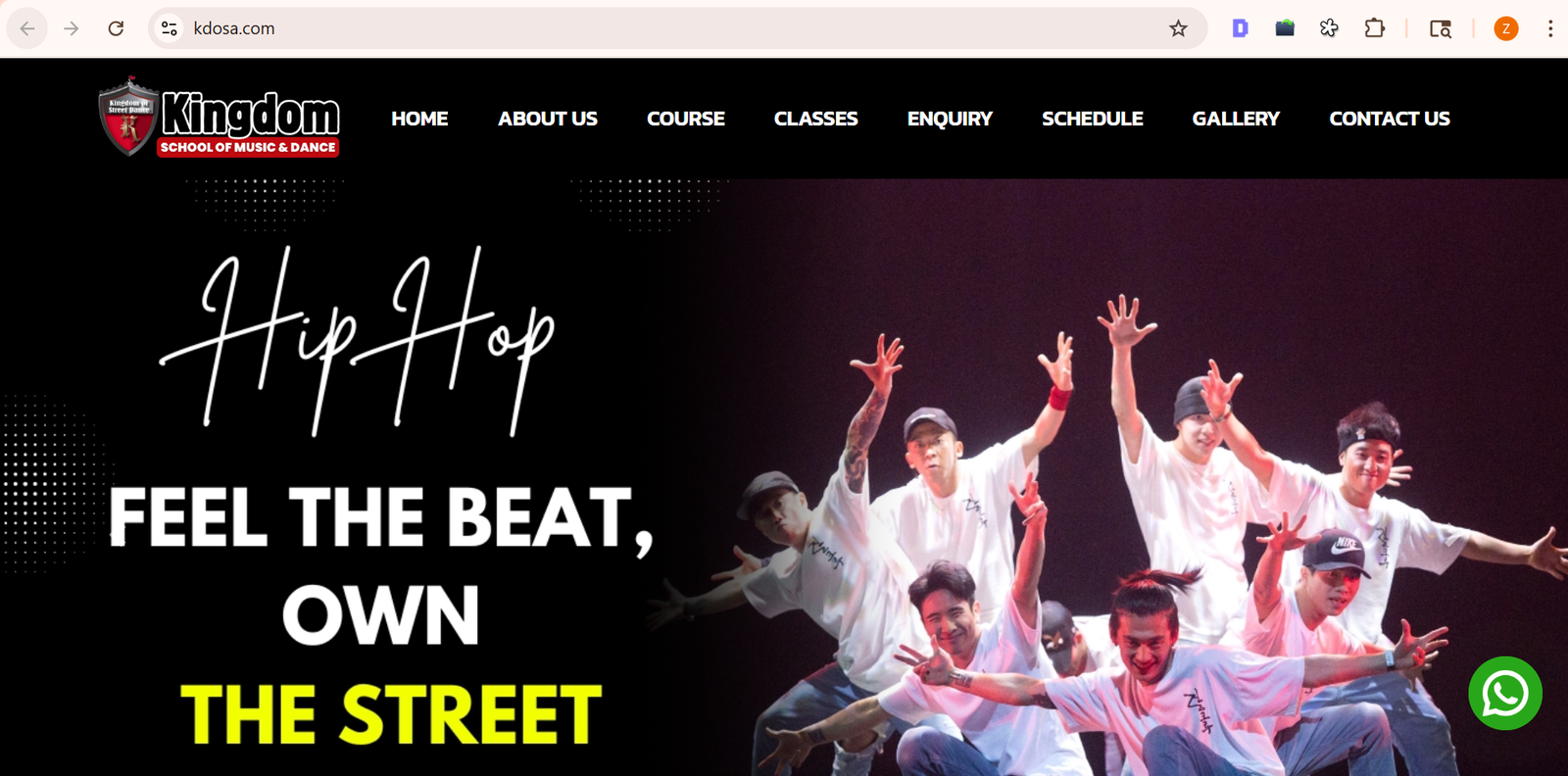The width and height of the screenshot is (1568, 776).
Task: Open the tab search icon in toolbar
Action: click(x=1440, y=28)
